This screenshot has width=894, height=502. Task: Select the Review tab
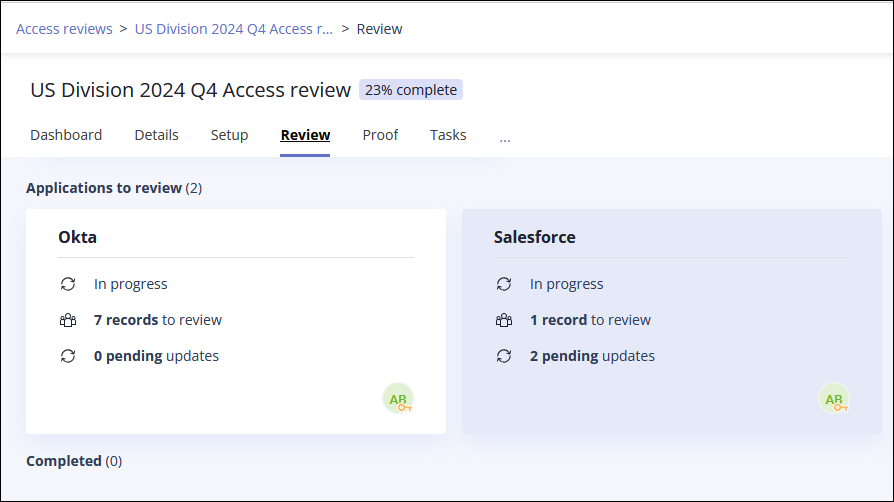tap(305, 135)
